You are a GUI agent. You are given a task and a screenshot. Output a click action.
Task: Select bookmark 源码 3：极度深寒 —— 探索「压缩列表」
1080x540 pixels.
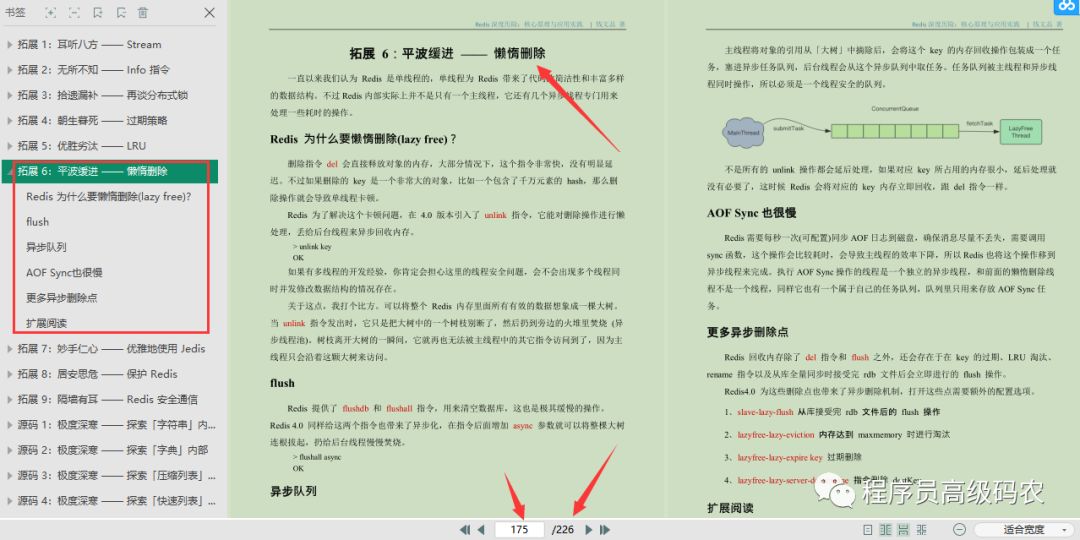click(x=117, y=476)
